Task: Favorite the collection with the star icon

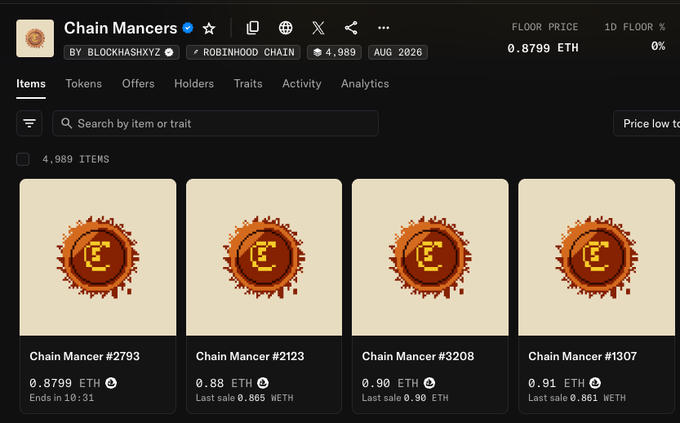Action: (209, 29)
